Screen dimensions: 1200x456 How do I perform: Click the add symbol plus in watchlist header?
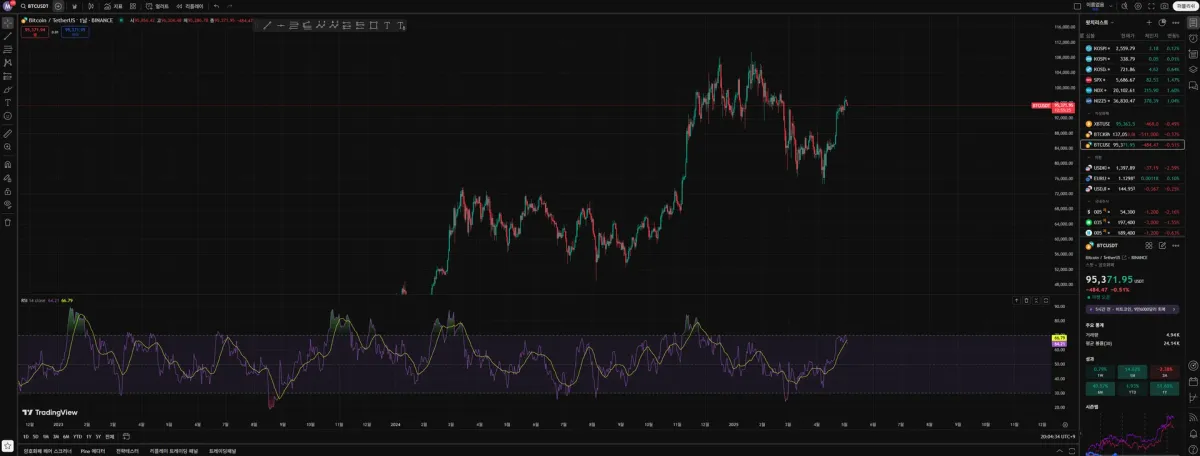(1149, 22)
